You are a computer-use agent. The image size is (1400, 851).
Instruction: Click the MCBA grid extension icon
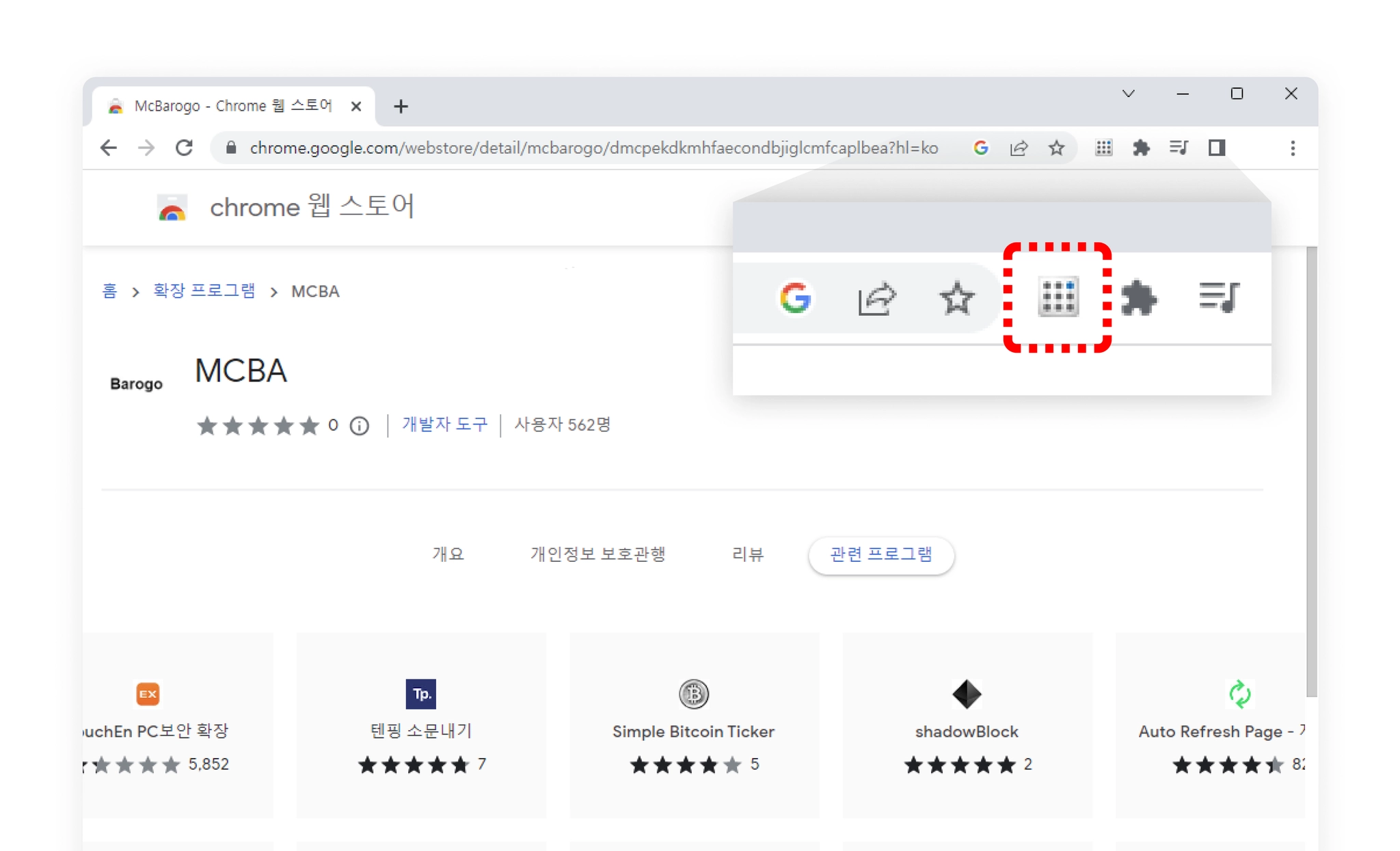click(x=1103, y=148)
